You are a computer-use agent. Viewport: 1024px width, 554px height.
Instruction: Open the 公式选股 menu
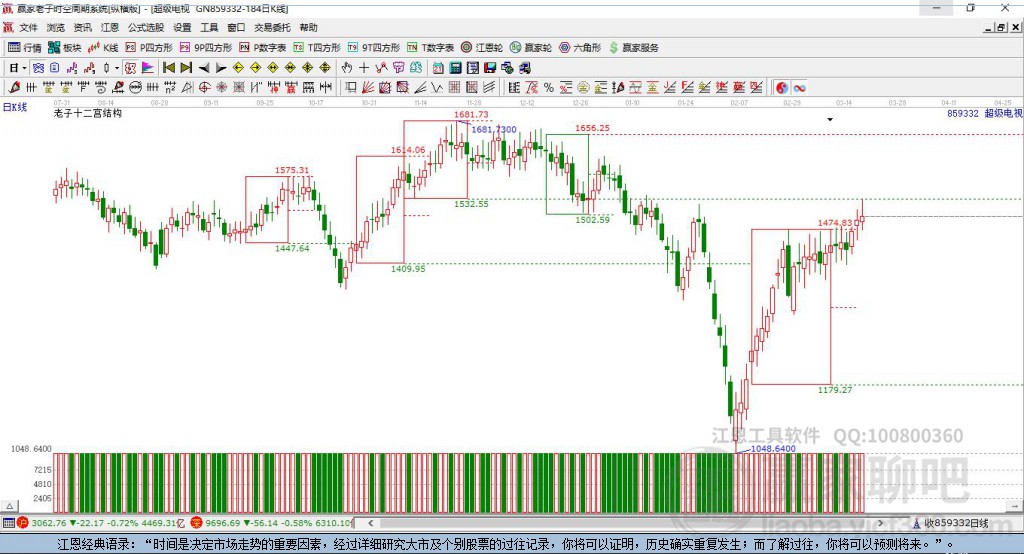coord(146,27)
